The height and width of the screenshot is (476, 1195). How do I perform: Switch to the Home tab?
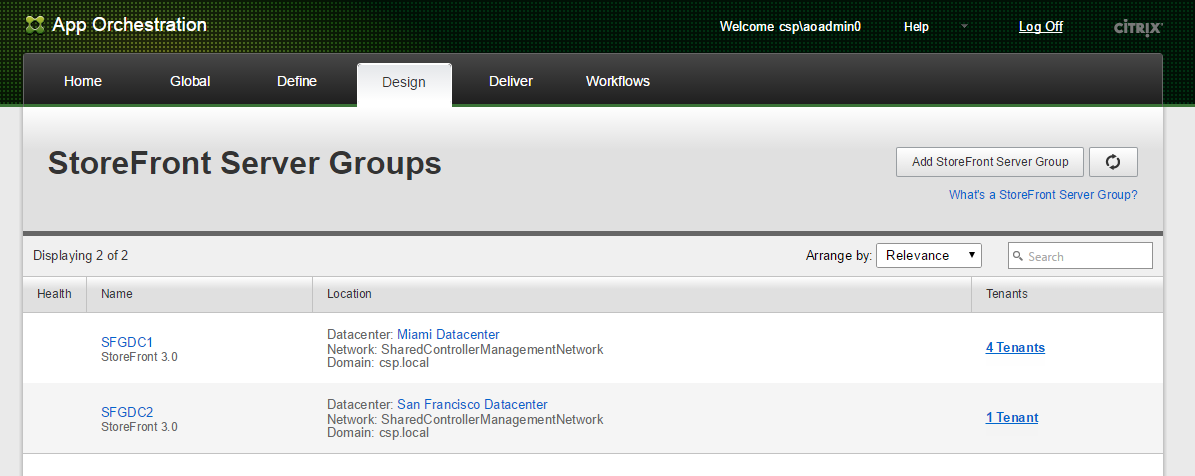click(83, 82)
